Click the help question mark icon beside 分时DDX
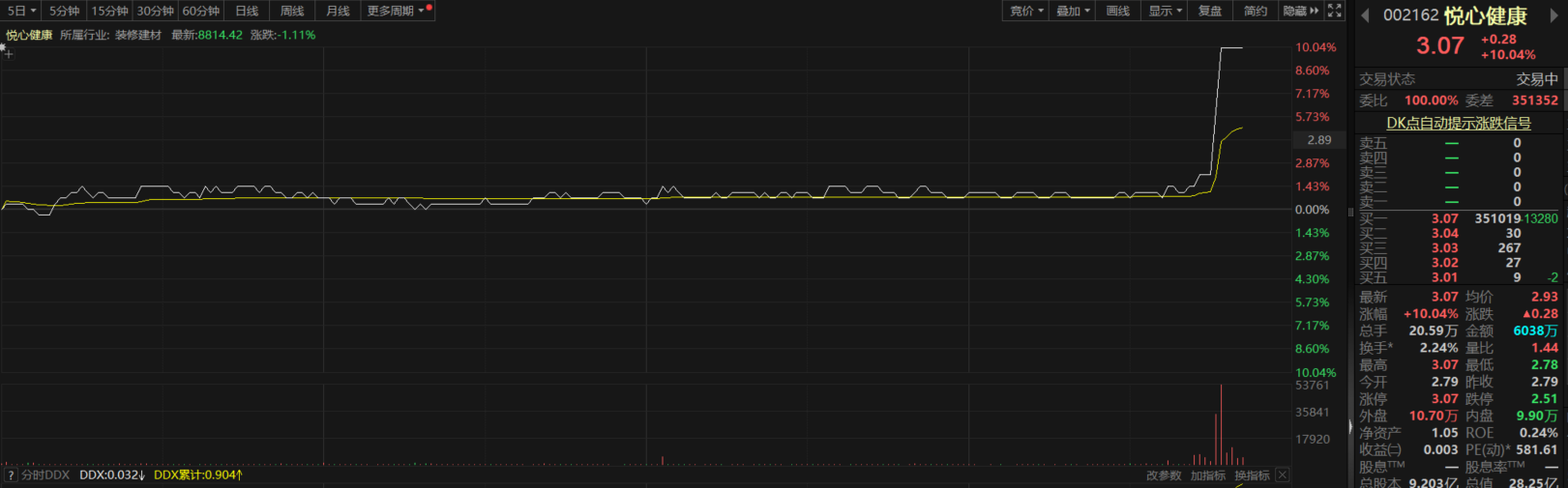This screenshot has width=1568, height=488. point(11,475)
